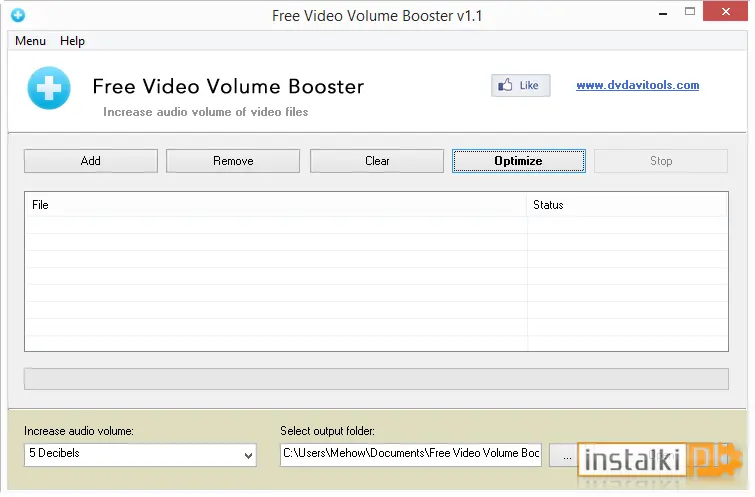755x497 pixels.
Task: Minimize the Free Video Volume Booster window
Action: click(663, 13)
